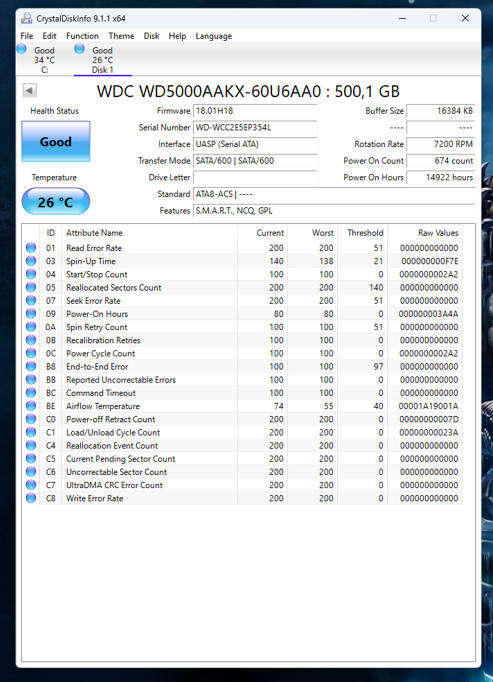Image resolution: width=493 pixels, height=682 pixels.
Task: Open the File menu
Action: point(27,36)
